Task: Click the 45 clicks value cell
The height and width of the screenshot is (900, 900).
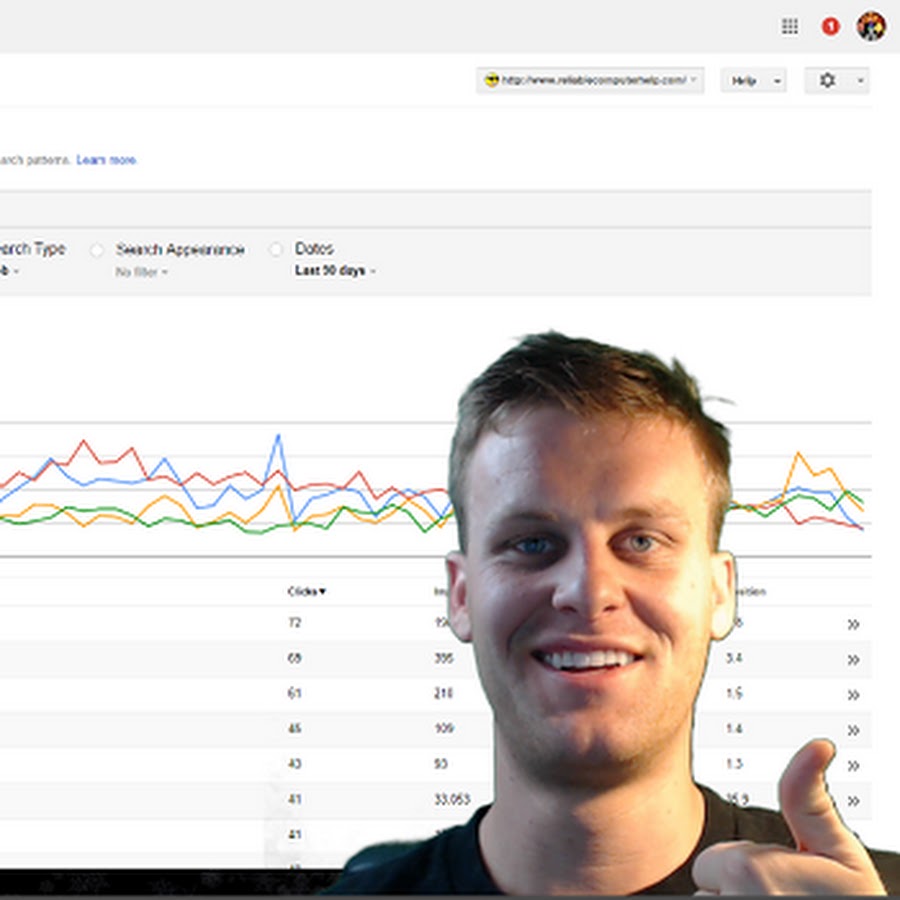Action: pyautogui.click(x=294, y=729)
